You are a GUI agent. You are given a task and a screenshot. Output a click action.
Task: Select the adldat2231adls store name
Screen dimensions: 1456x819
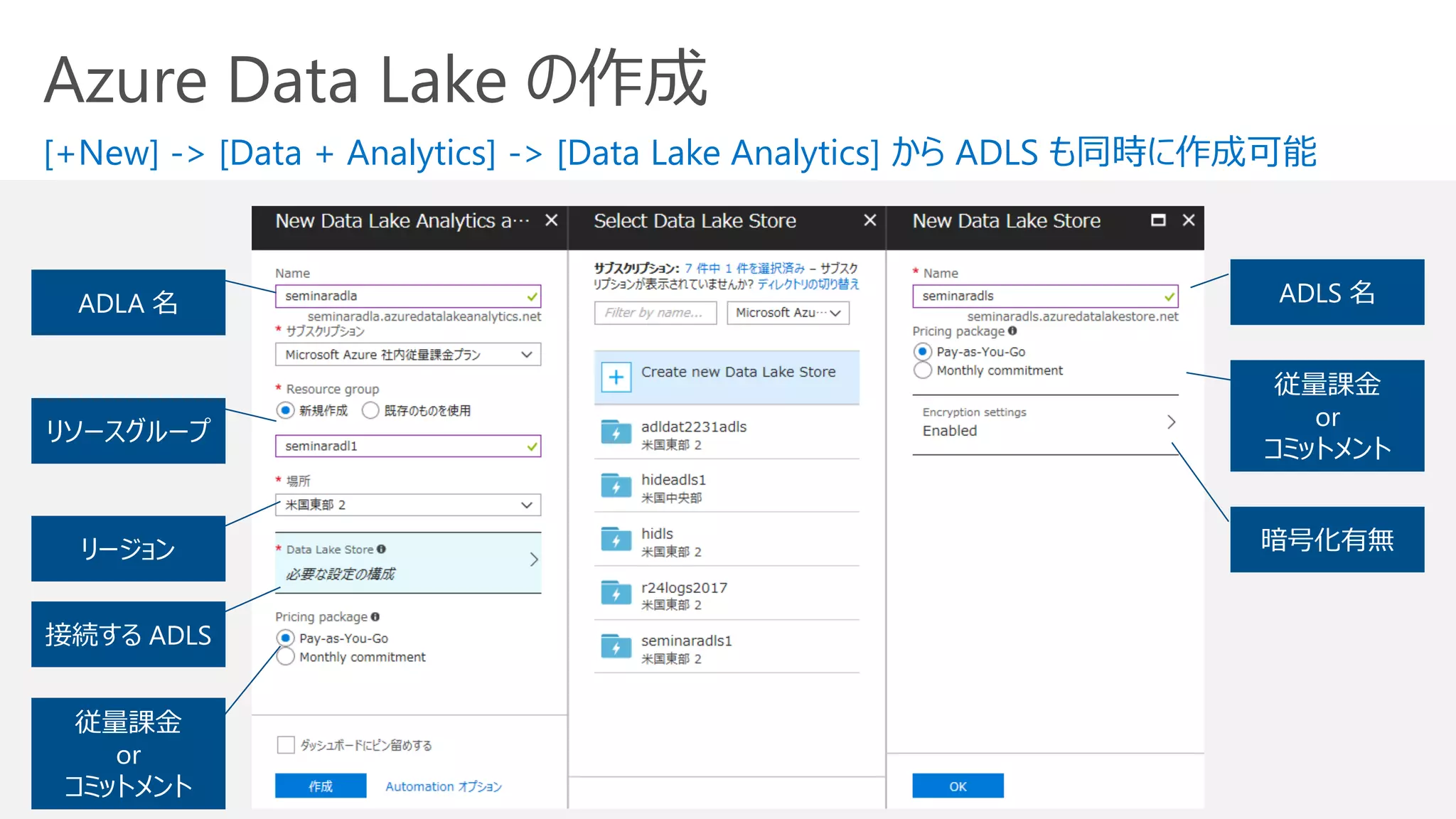tap(694, 427)
